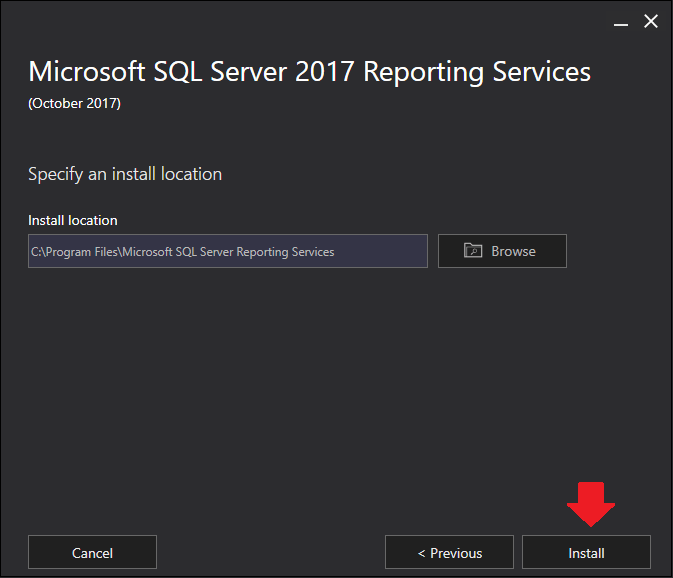This screenshot has height=578, width=673.
Task: Click 'Program Files' in the install path
Action: (x=82, y=252)
